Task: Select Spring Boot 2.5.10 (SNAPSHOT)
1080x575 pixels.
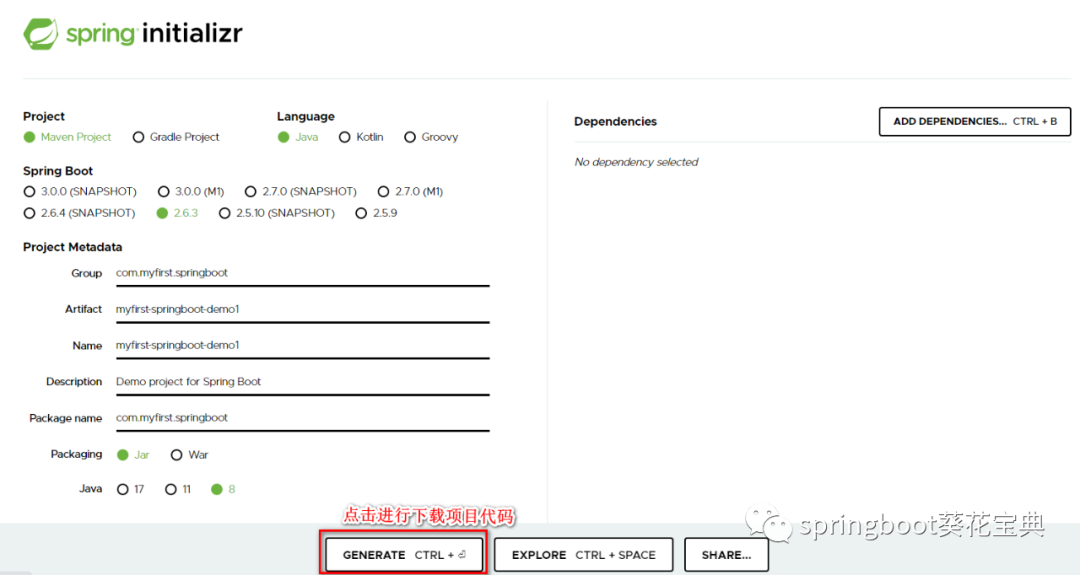Action: (277, 213)
